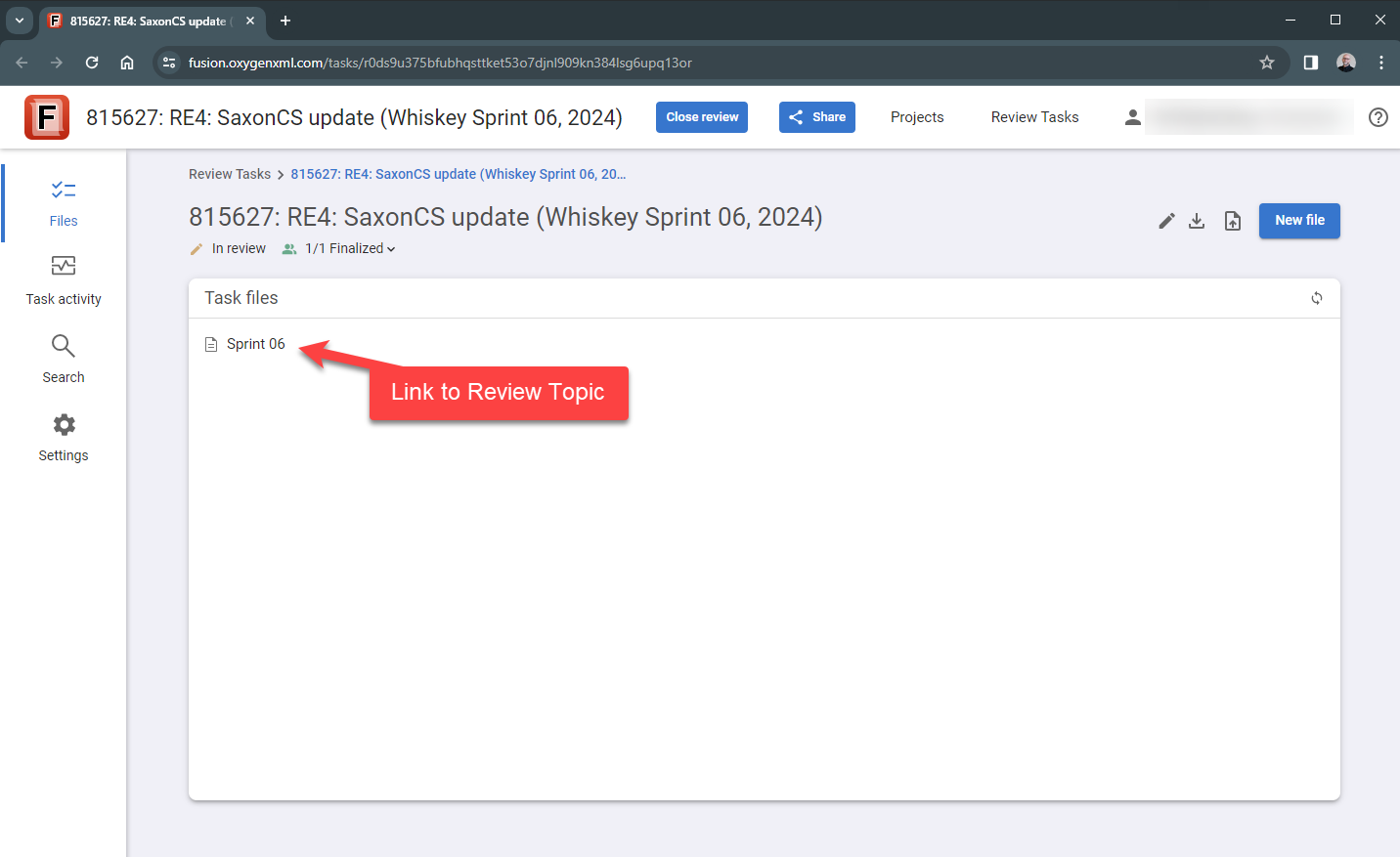Click the Task files panel heading
The width and height of the screenshot is (1400, 857).
click(x=241, y=298)
